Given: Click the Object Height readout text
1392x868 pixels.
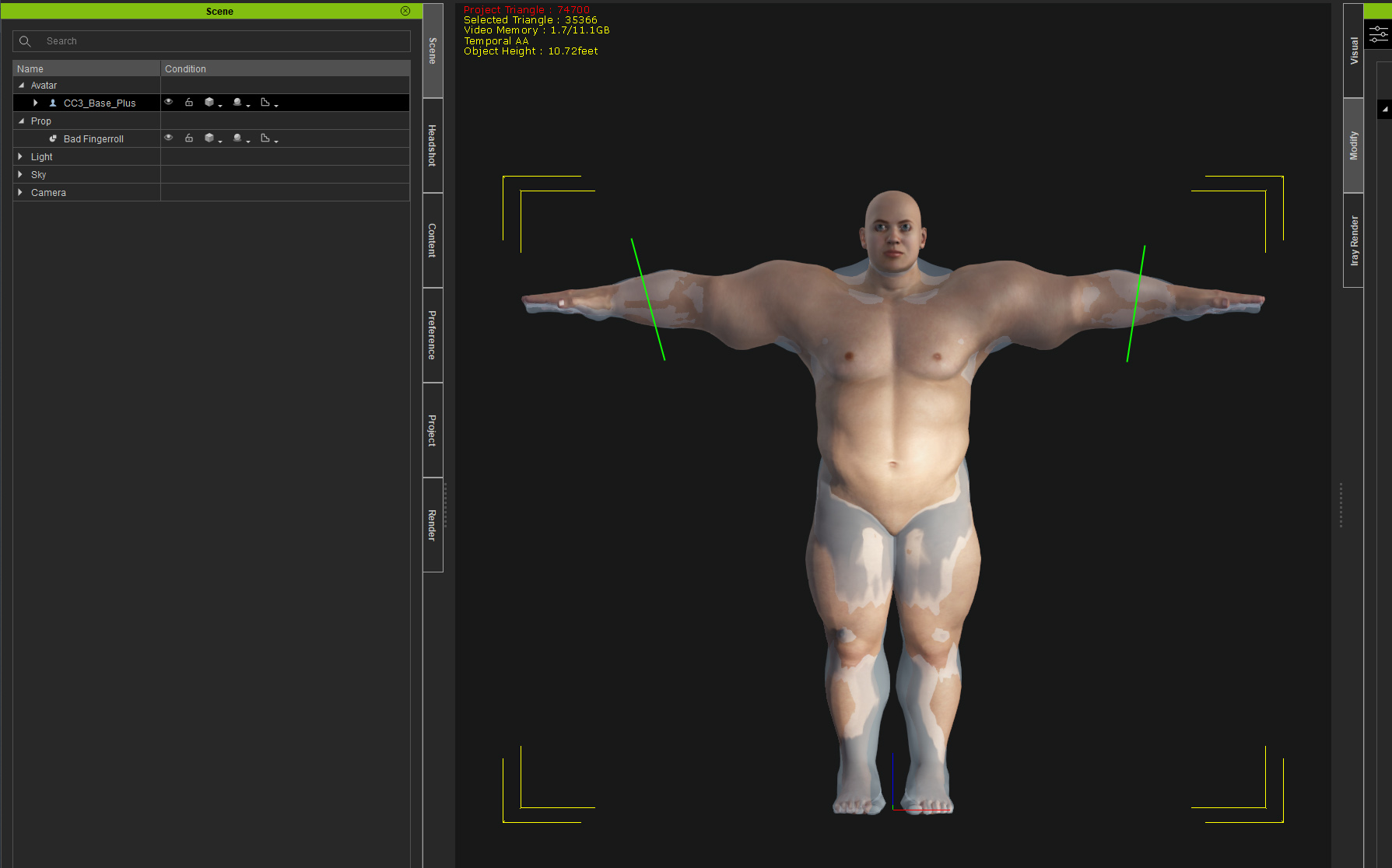Looking at the screenshot, I should [x=531, y=51].
